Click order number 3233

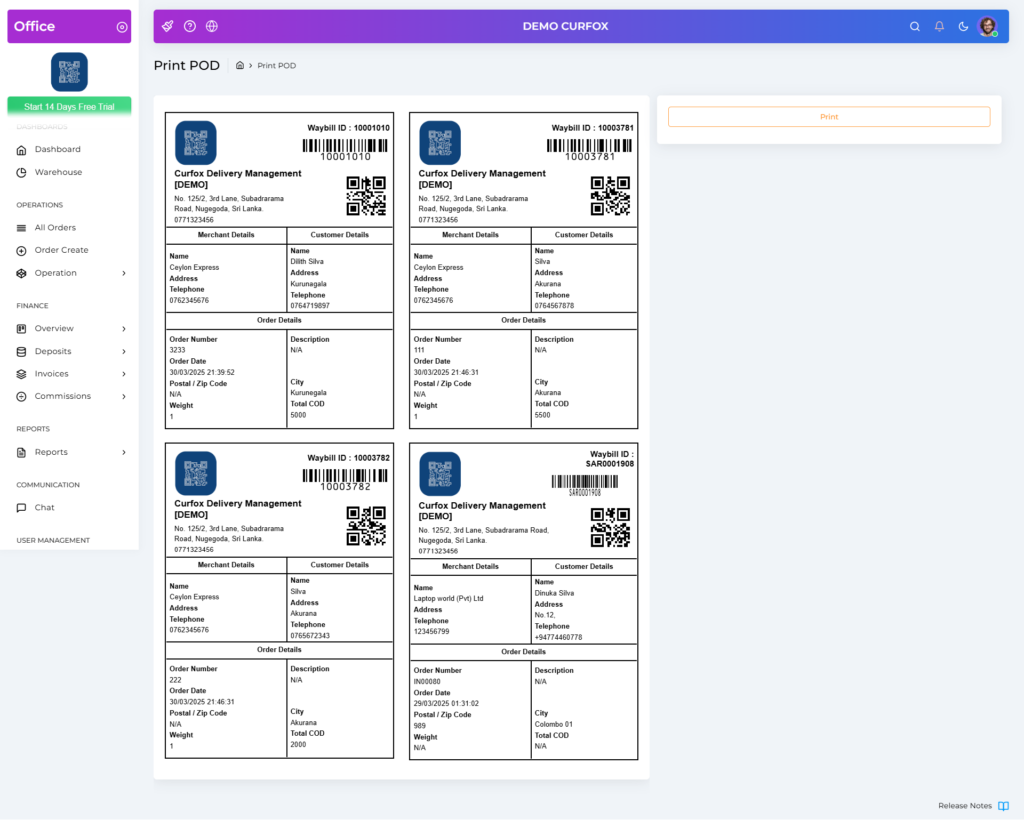click(x=177, y=351)
